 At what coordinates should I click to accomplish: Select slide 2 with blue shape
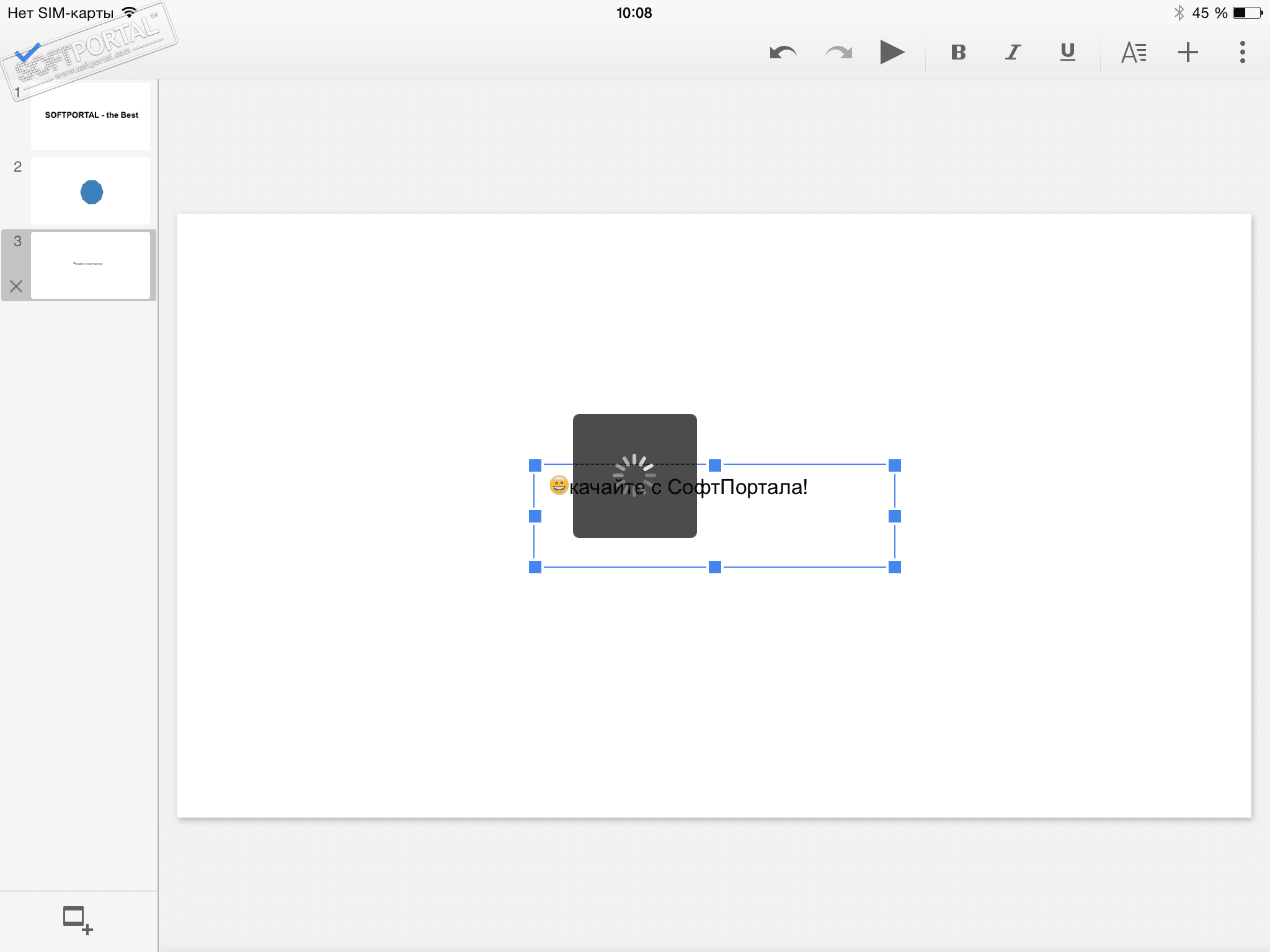(91, 191)
